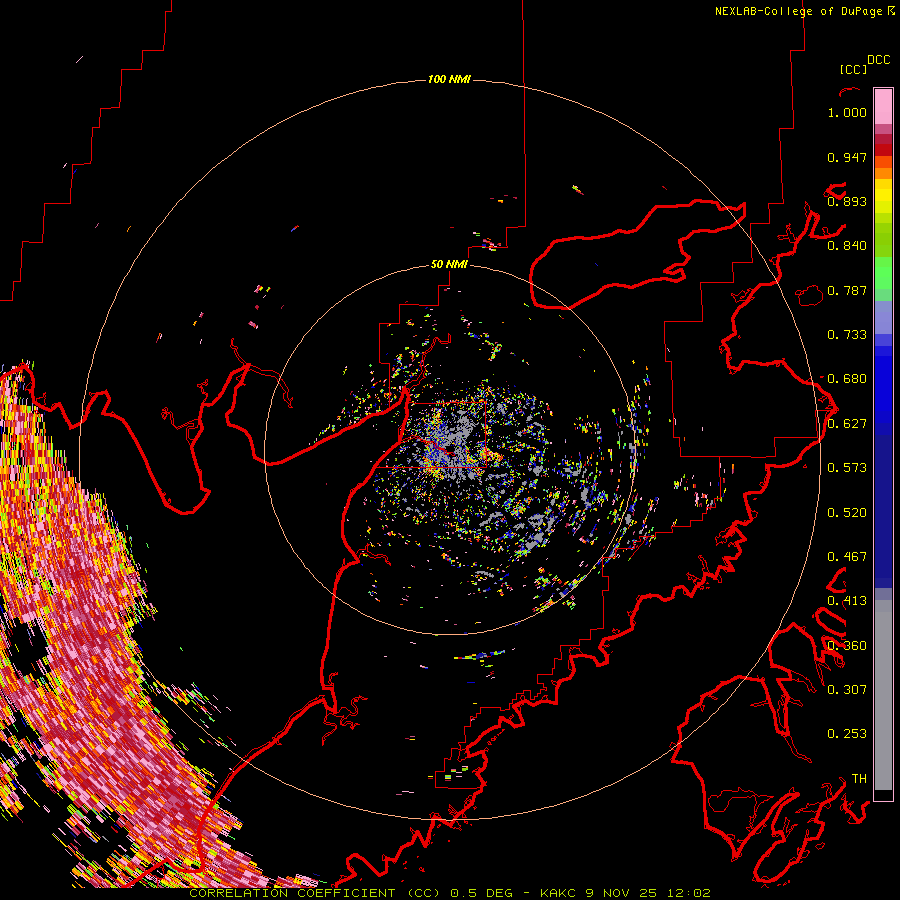The image size is (900, 900).
Task: Pick the dark navy color bar segment
Action: pyautogui.click(x=883, y=505)
